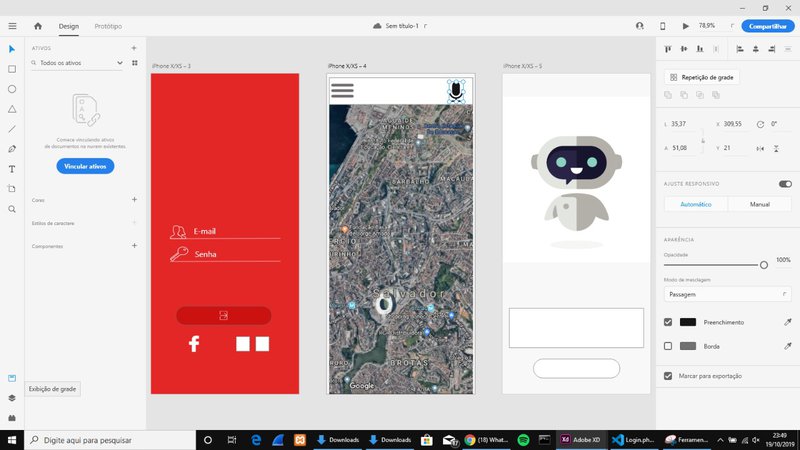Select the Rectangle tool in left toolbar
Viewport: 800px width, 450px height.
click(x=12, y=69)
